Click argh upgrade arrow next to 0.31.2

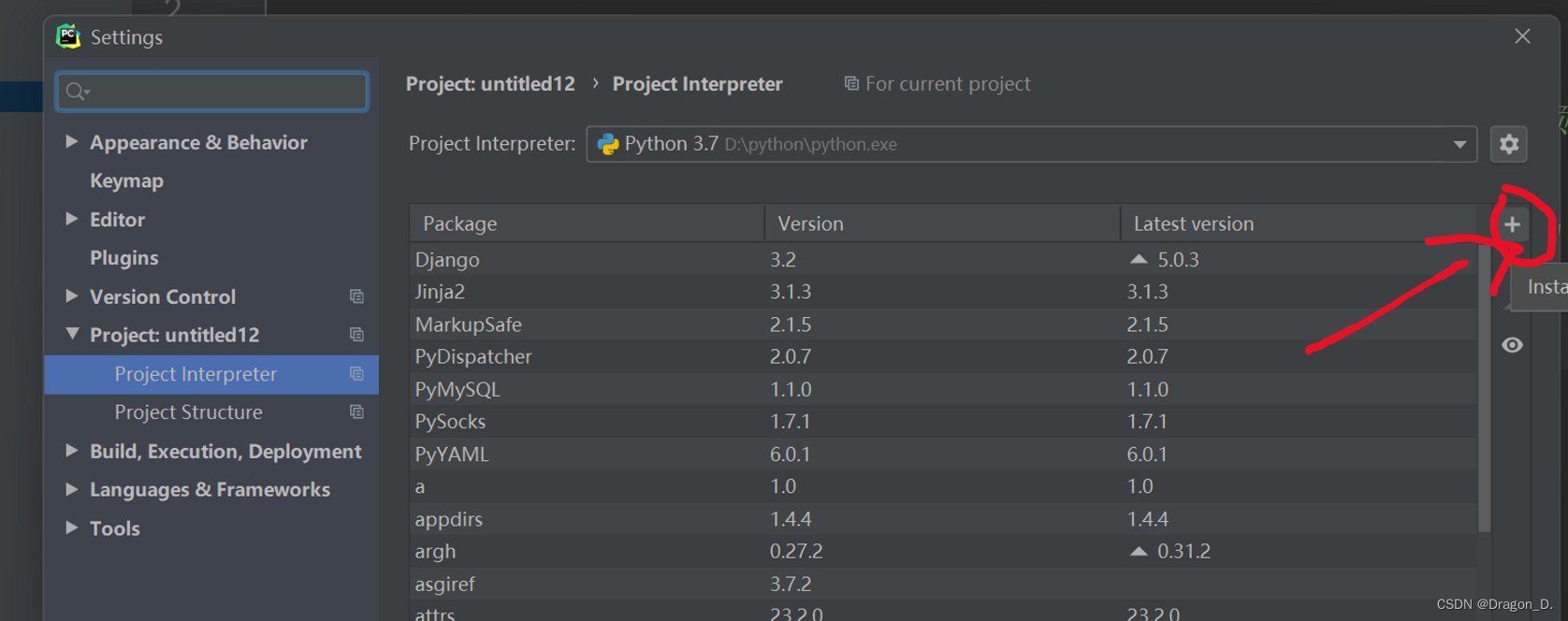pyautogui.click(x=1139, y=551)
